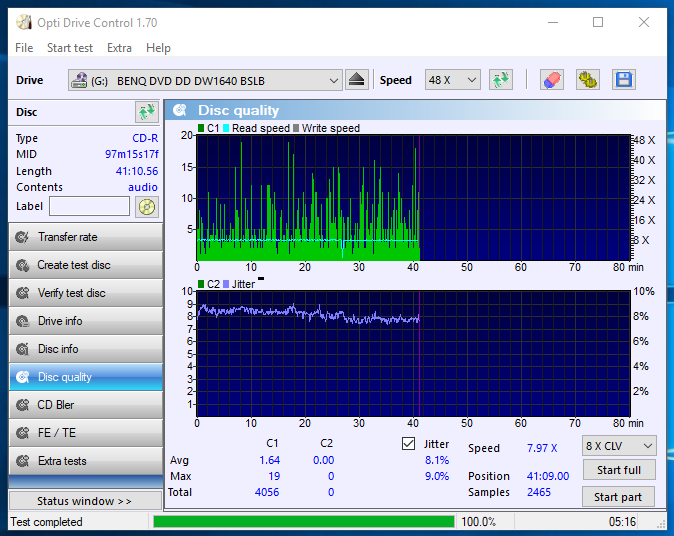Click the Disc quality header disc icon
The height and width of the screenshot is (536, 674).
tap(180, 110)
